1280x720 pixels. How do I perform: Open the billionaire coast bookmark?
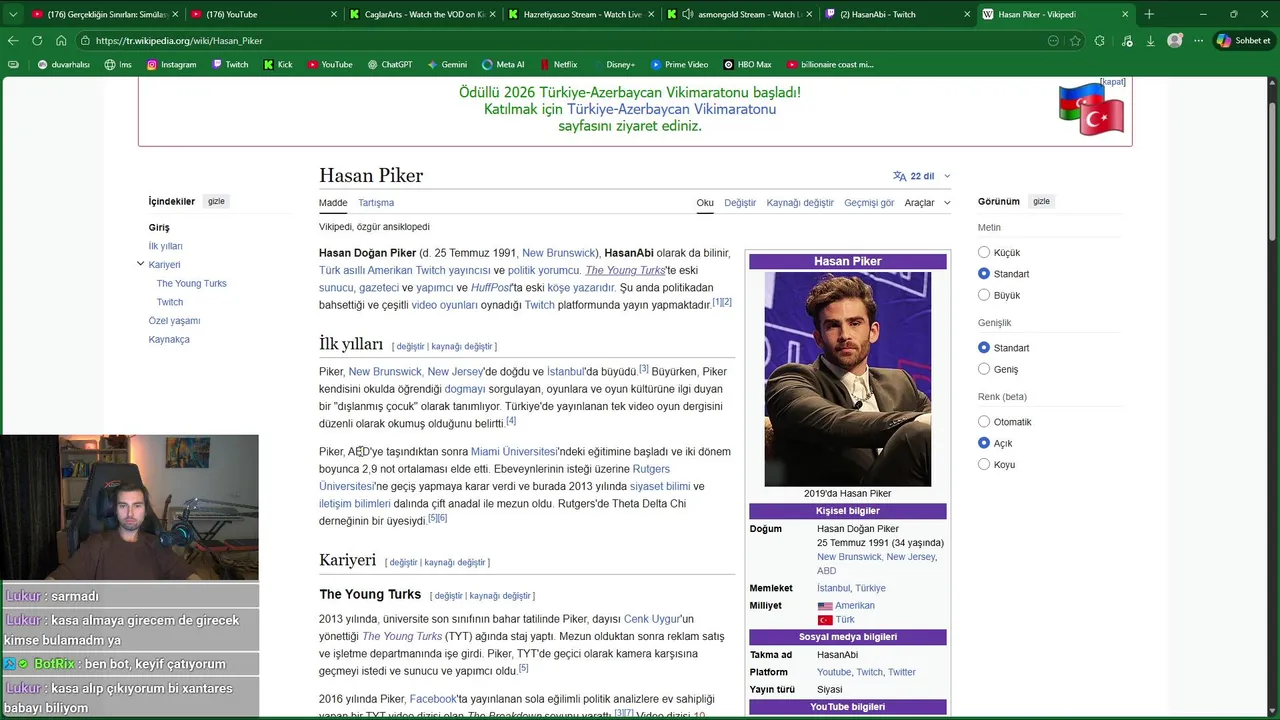point(830,64)
